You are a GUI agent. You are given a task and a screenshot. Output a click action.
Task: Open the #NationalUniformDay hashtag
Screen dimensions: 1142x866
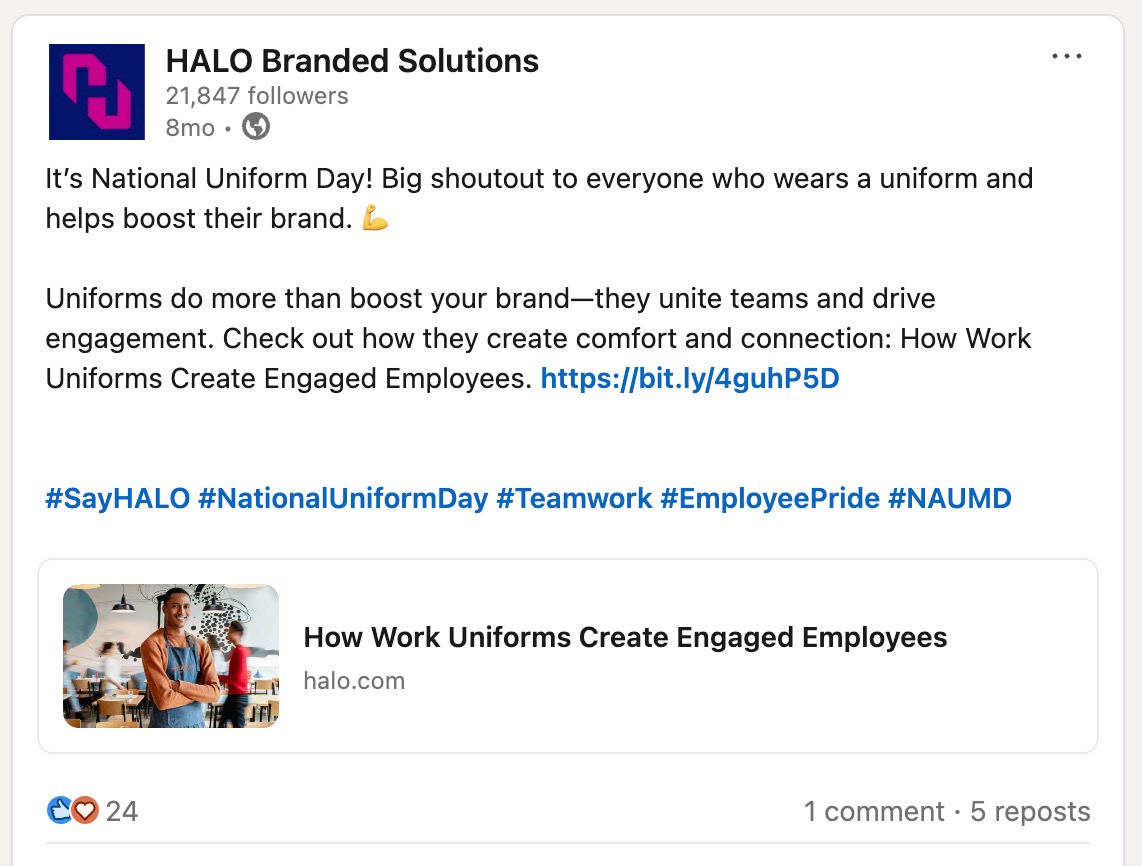point(343,498)
